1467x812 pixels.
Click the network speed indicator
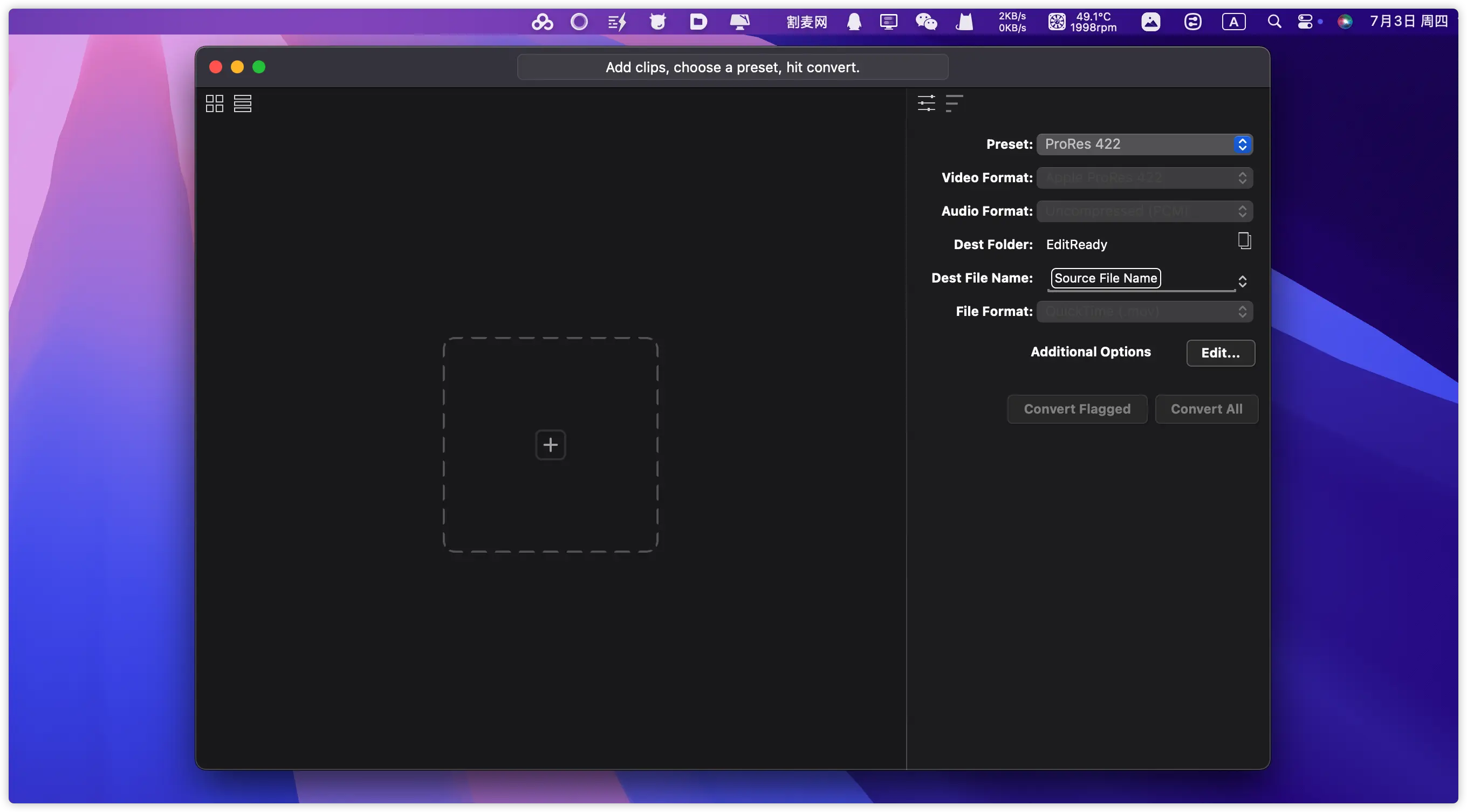point(1012,22)
